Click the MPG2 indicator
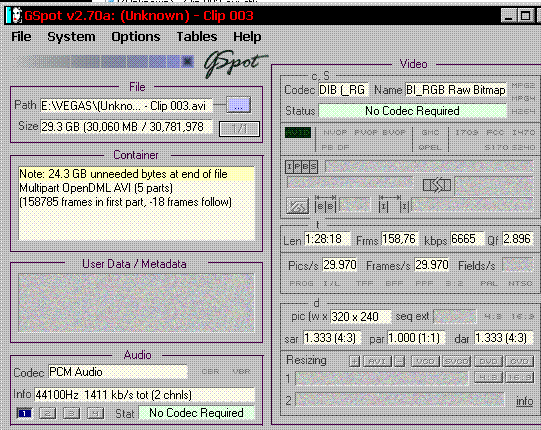 523,85
